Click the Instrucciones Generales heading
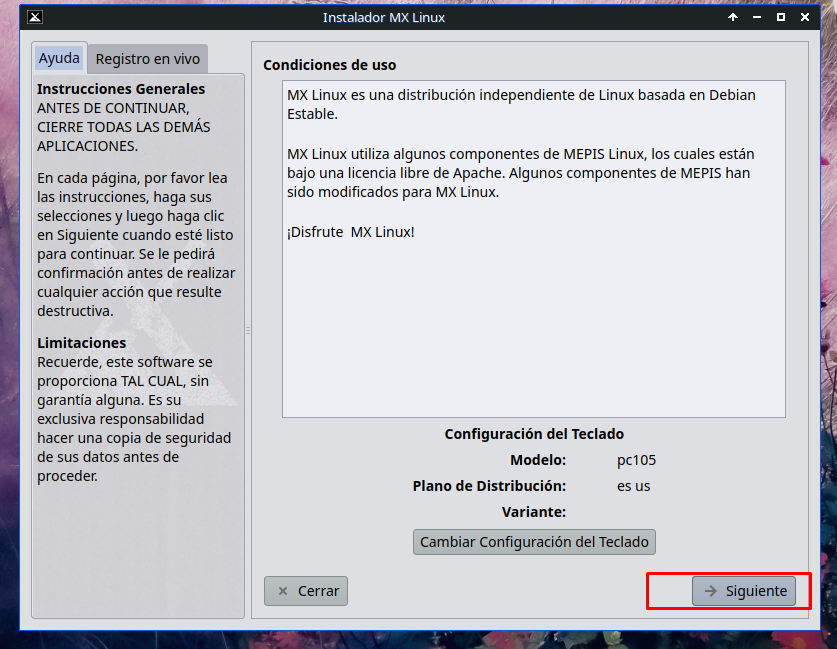The image size is (837, 649). coord(121,89)
